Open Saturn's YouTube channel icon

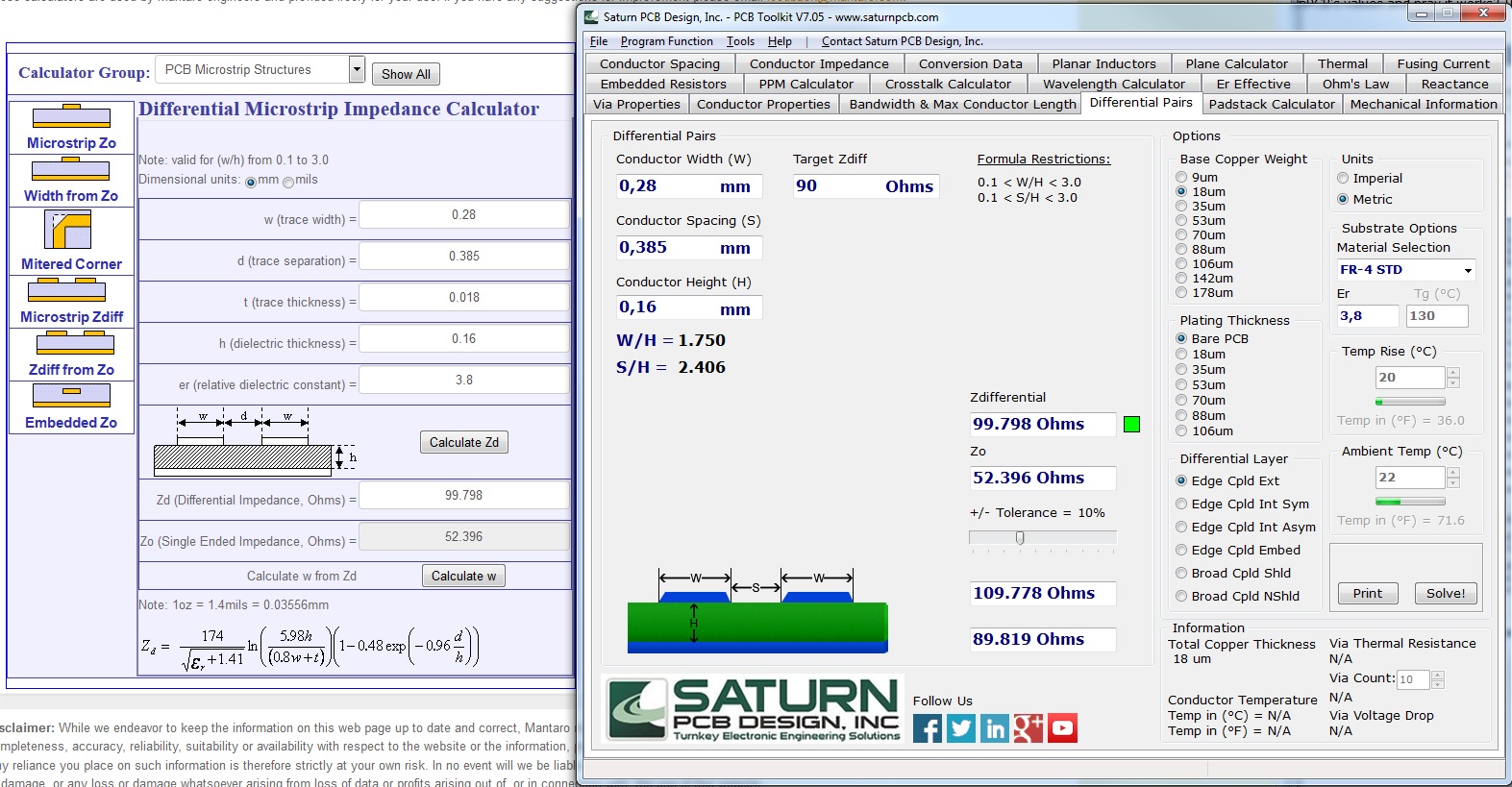click(x=1062, y=728)
